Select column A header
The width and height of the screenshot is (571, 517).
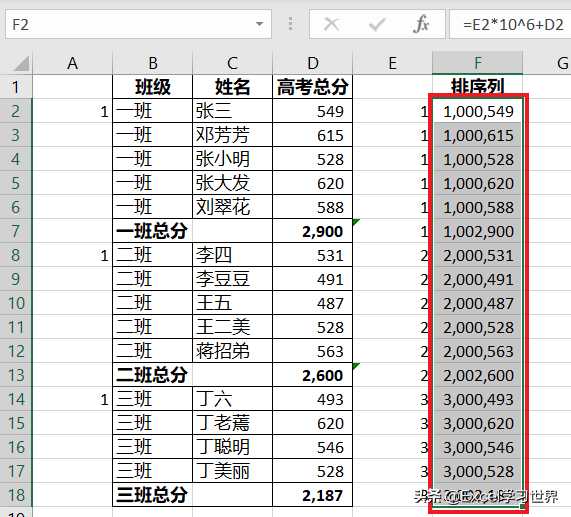coord(72,63)
